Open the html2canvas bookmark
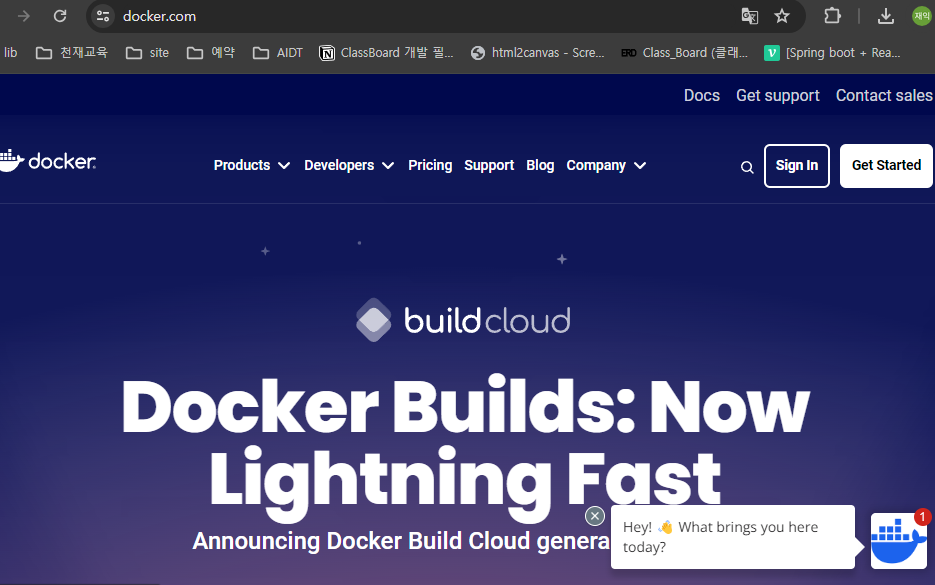 click(537, 52)
